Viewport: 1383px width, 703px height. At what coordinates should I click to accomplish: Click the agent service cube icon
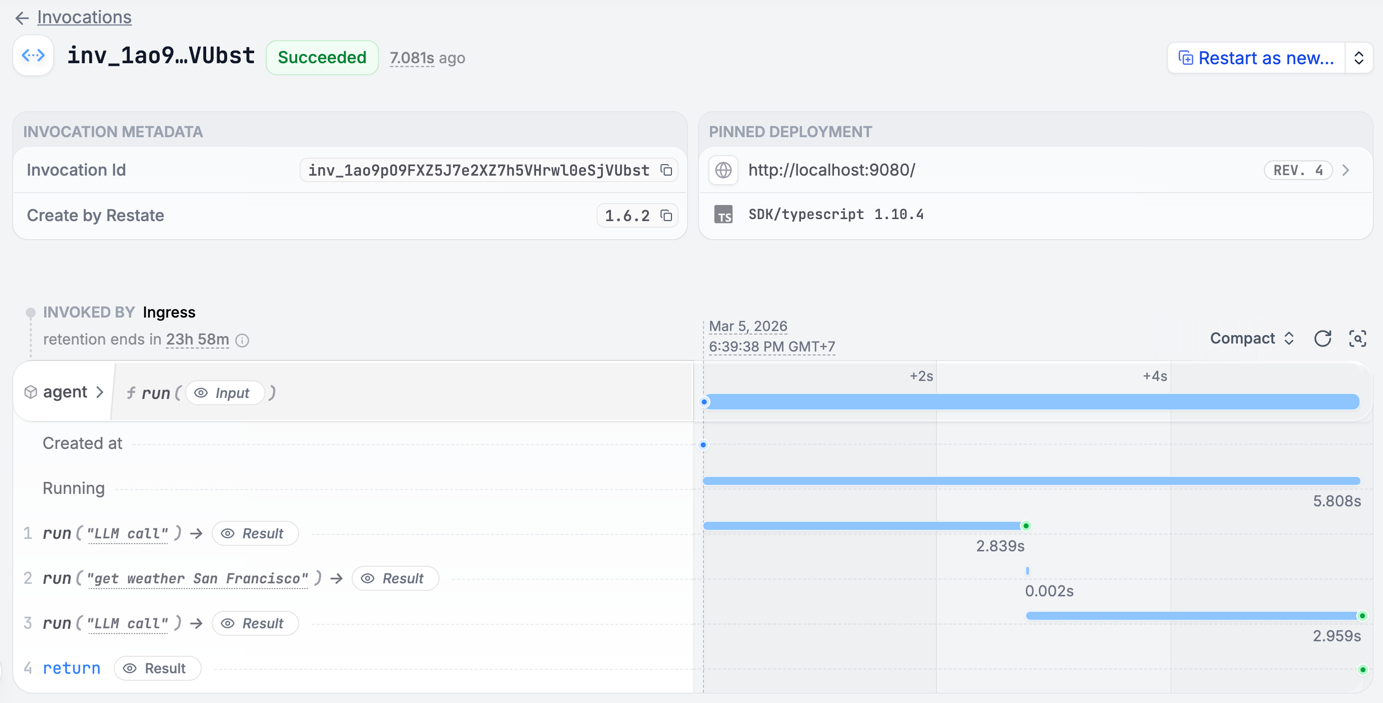tap(31, 393)
